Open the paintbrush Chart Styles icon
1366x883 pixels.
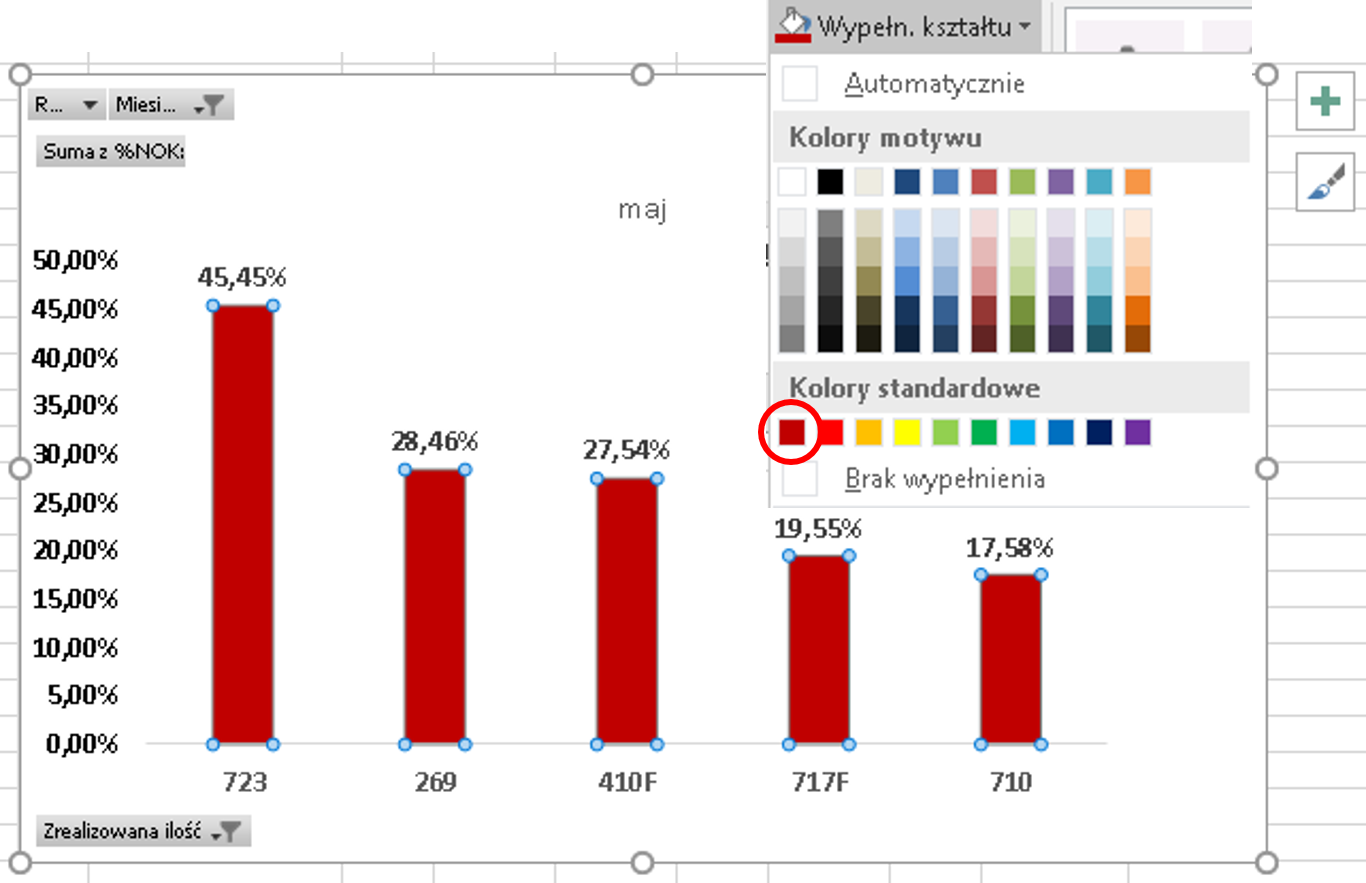point(1324,182)
